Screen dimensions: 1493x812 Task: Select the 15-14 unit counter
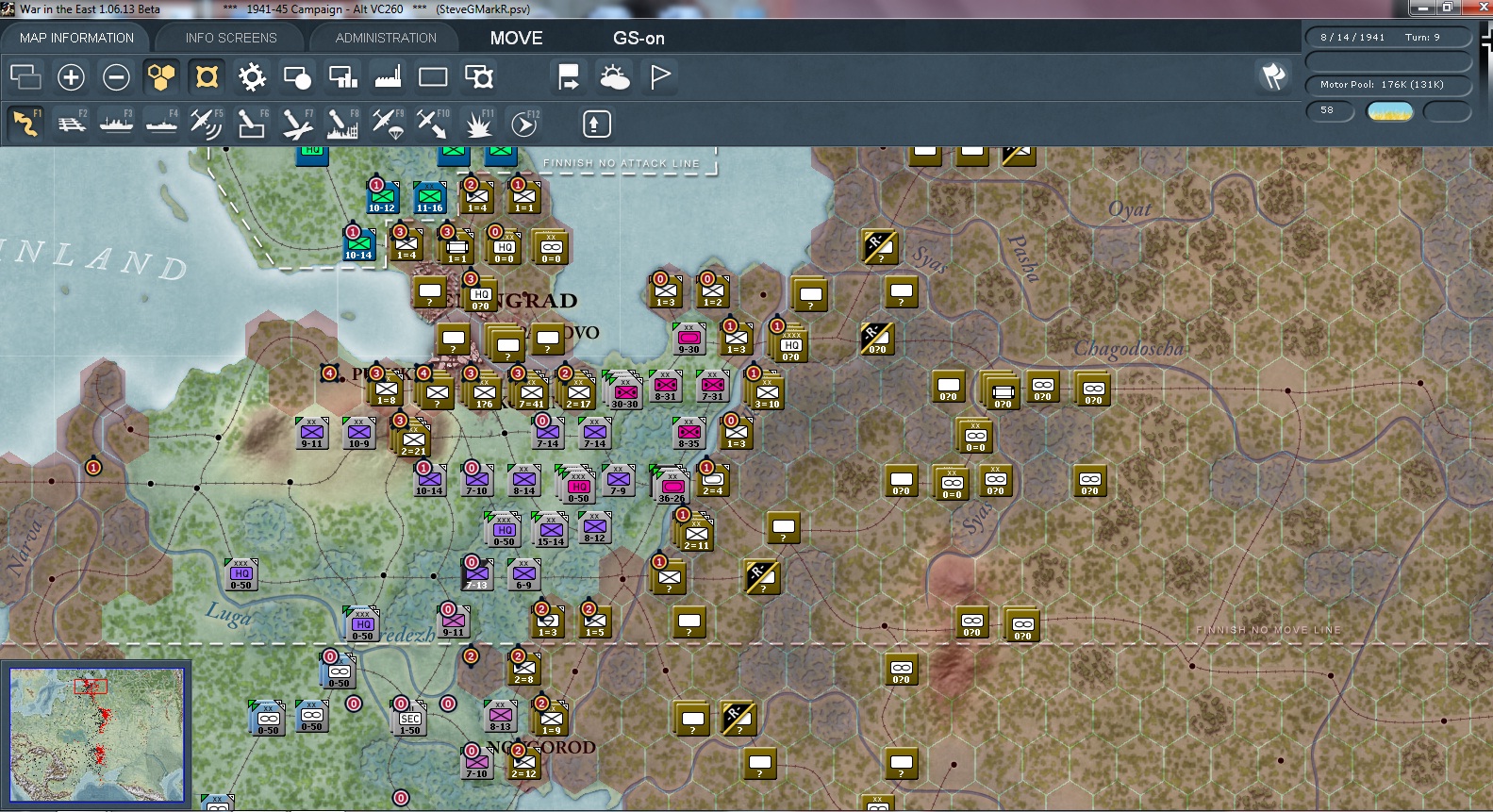point(550,531)
